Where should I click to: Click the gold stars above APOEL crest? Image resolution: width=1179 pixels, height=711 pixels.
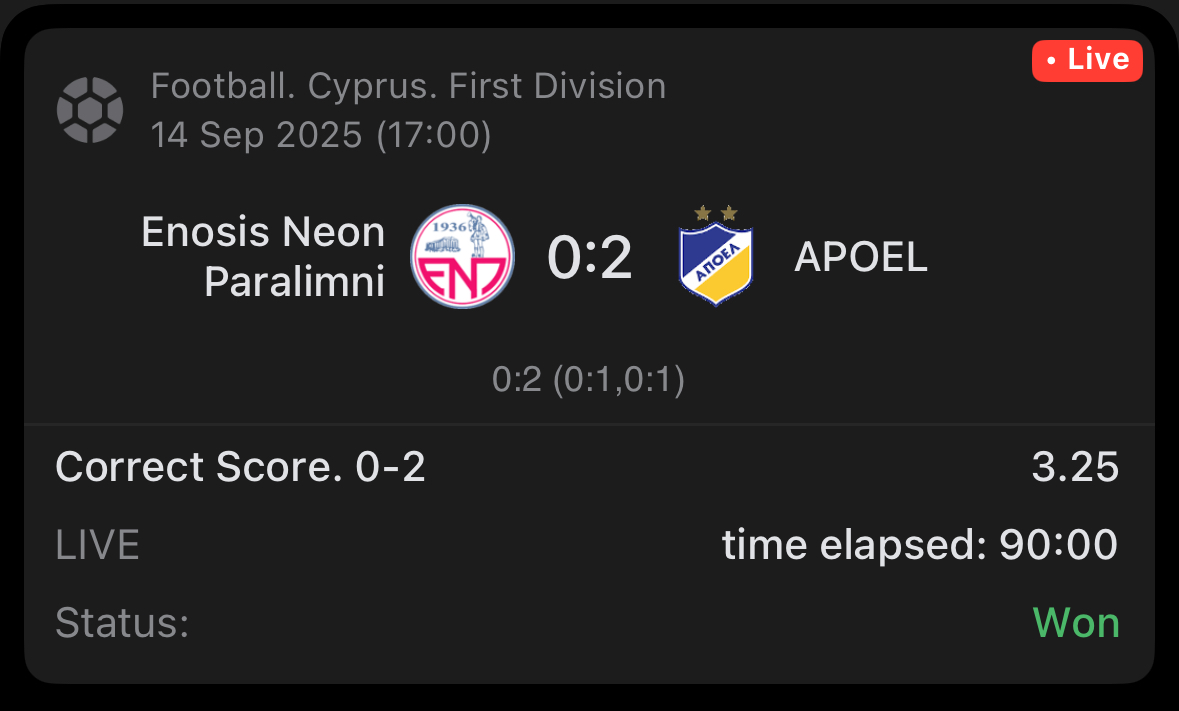[x=716, y=212]
